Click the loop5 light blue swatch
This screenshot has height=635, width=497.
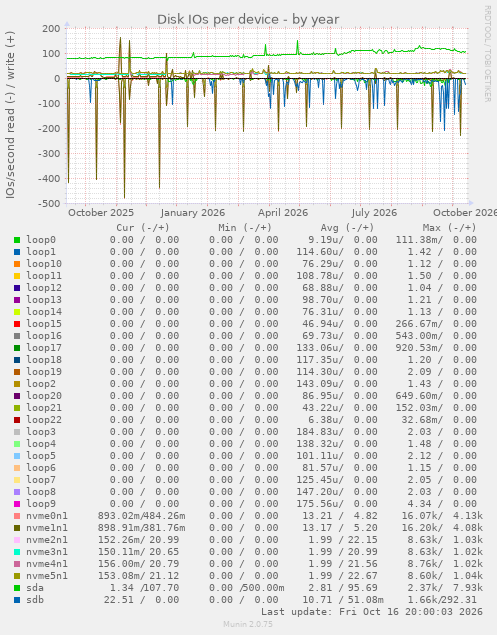17,456
